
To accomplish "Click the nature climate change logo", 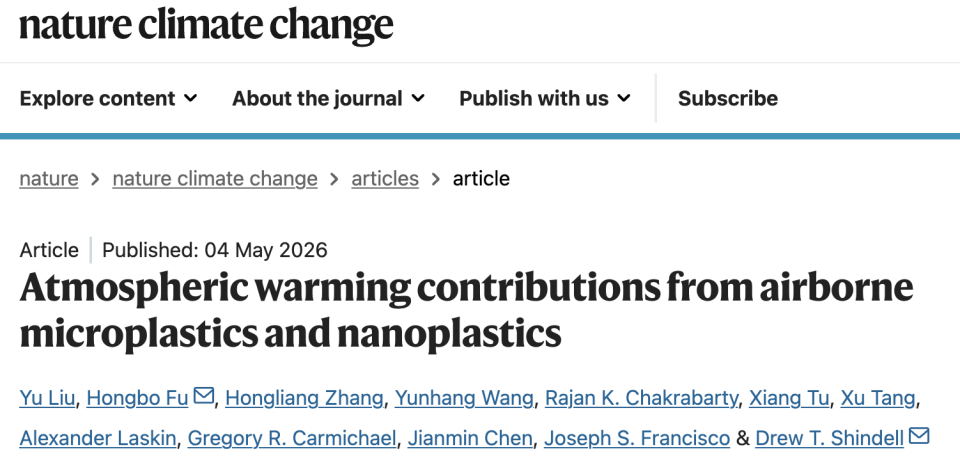I will 206,26.
